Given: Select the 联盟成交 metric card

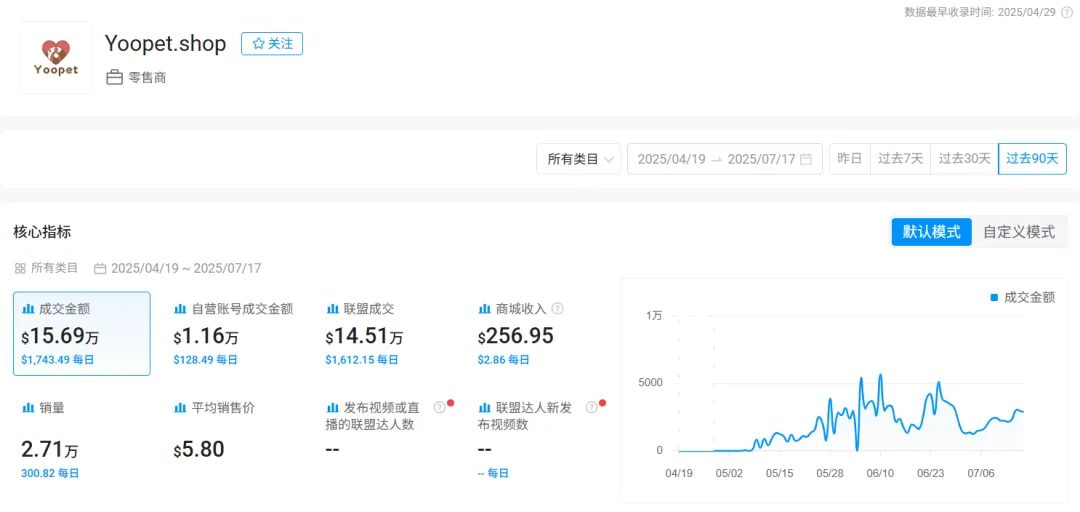Looking at the screenshot, I should 386,334.
